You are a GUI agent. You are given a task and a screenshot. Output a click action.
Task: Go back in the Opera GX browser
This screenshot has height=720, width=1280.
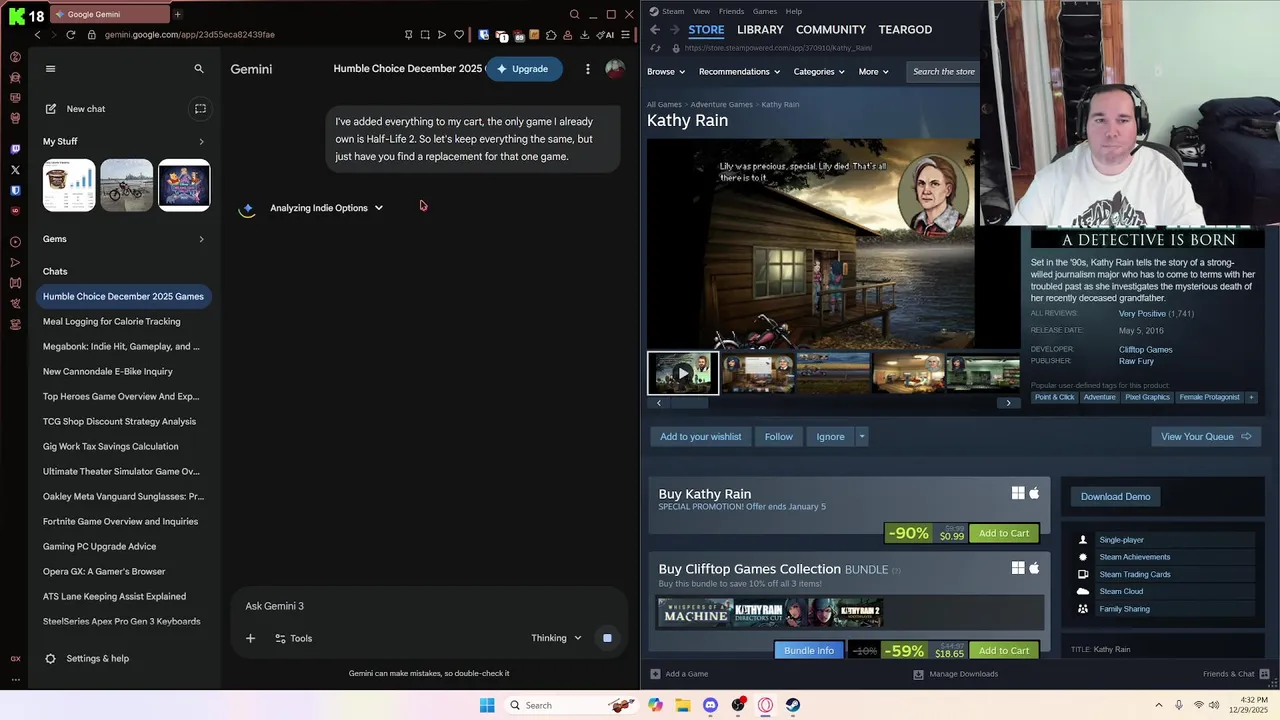(37, 34)
